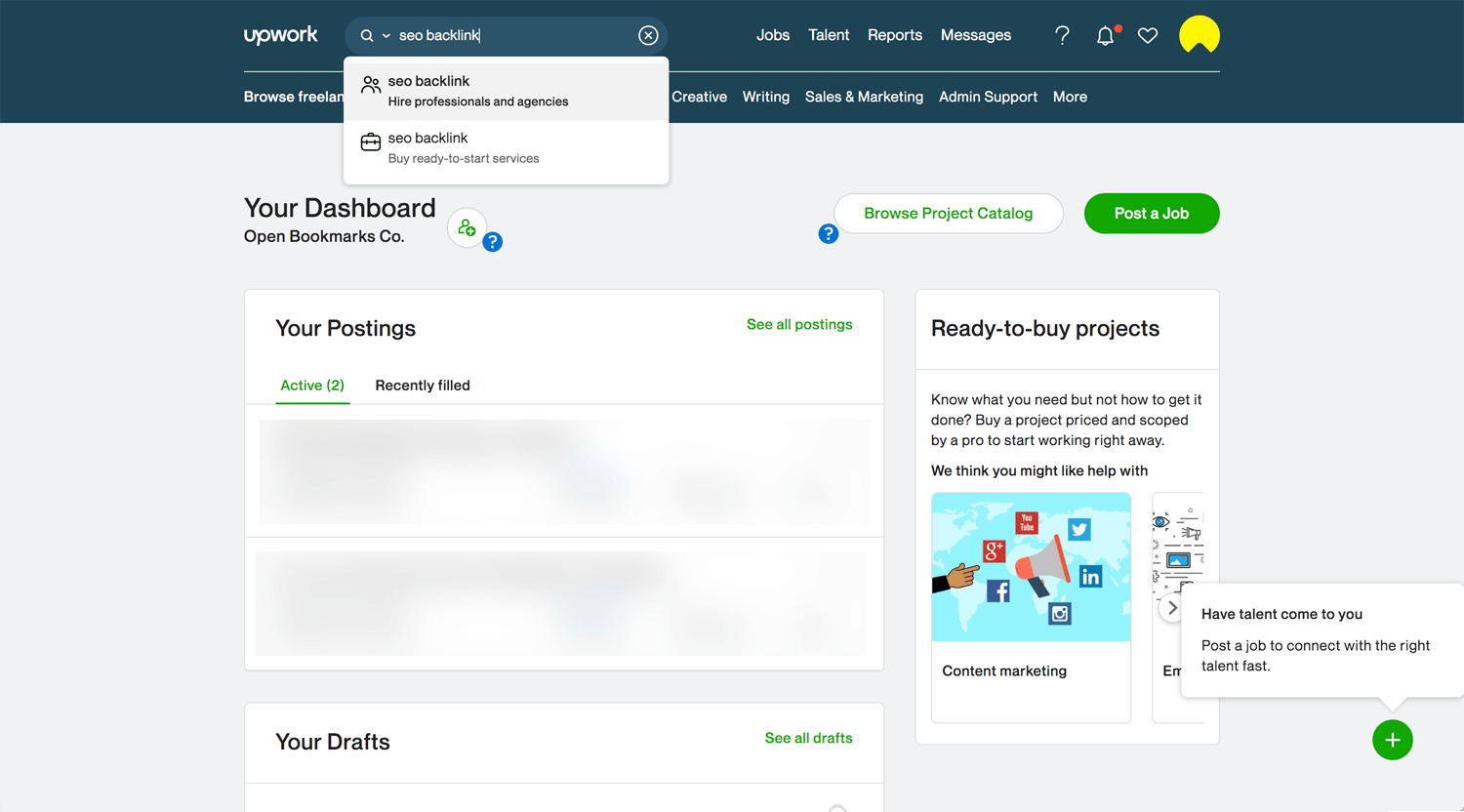1464x812 pixels.
Task: Open Messages
Action: tap(976, 35)
